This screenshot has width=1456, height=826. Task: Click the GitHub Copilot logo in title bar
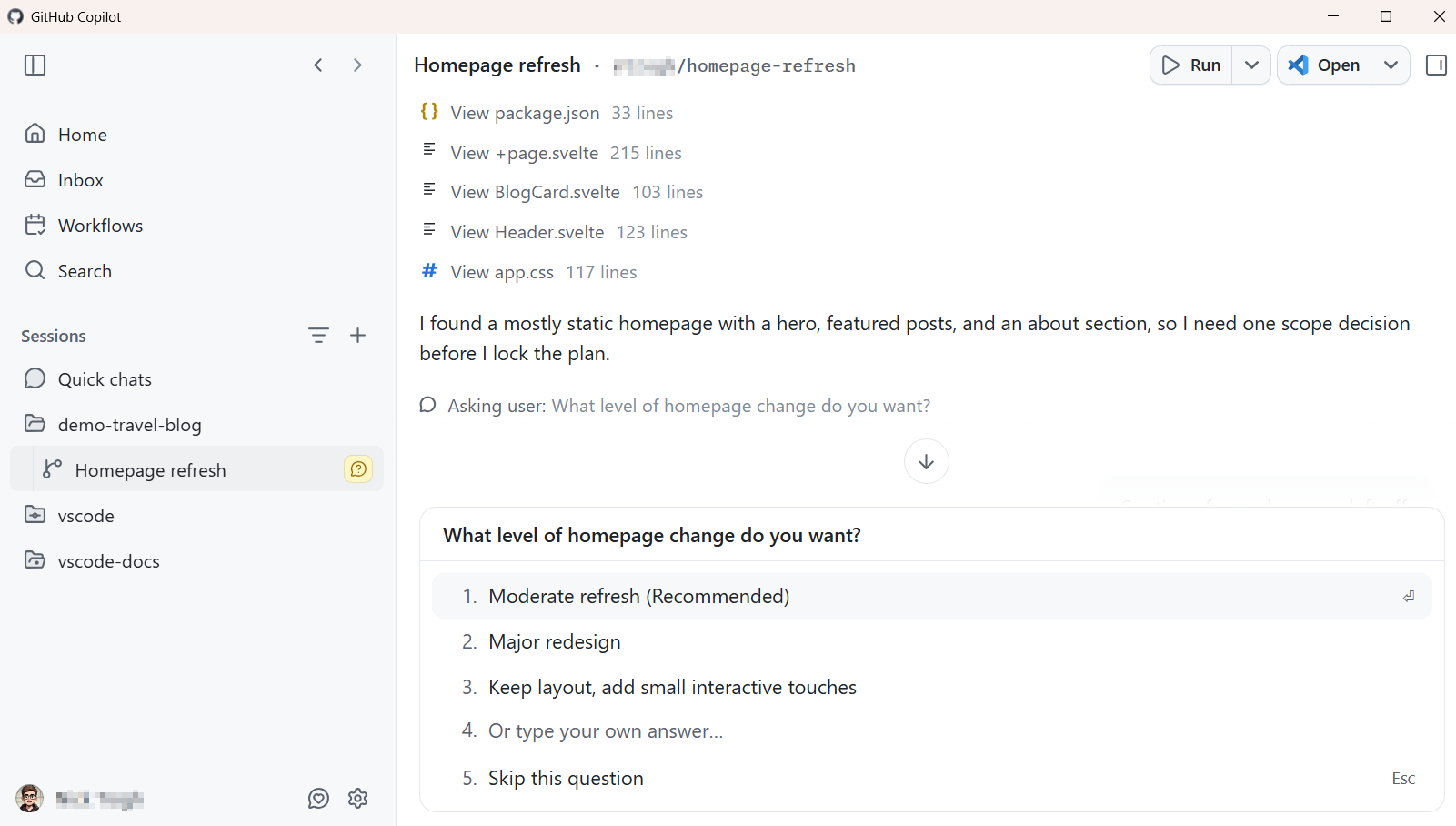[x=15, y=16]
